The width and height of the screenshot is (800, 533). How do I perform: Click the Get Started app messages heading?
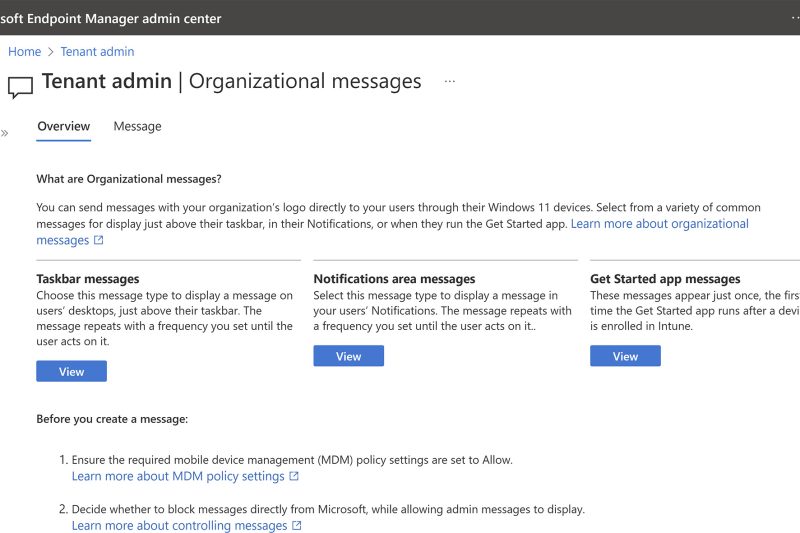[x=665, y=279]
